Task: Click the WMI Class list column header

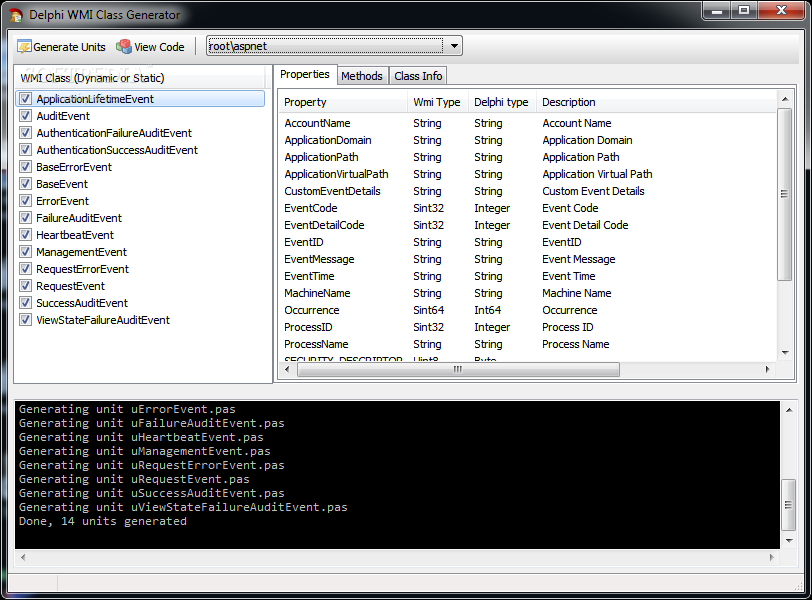Action: pyautogui.click(x=140, y=78)
